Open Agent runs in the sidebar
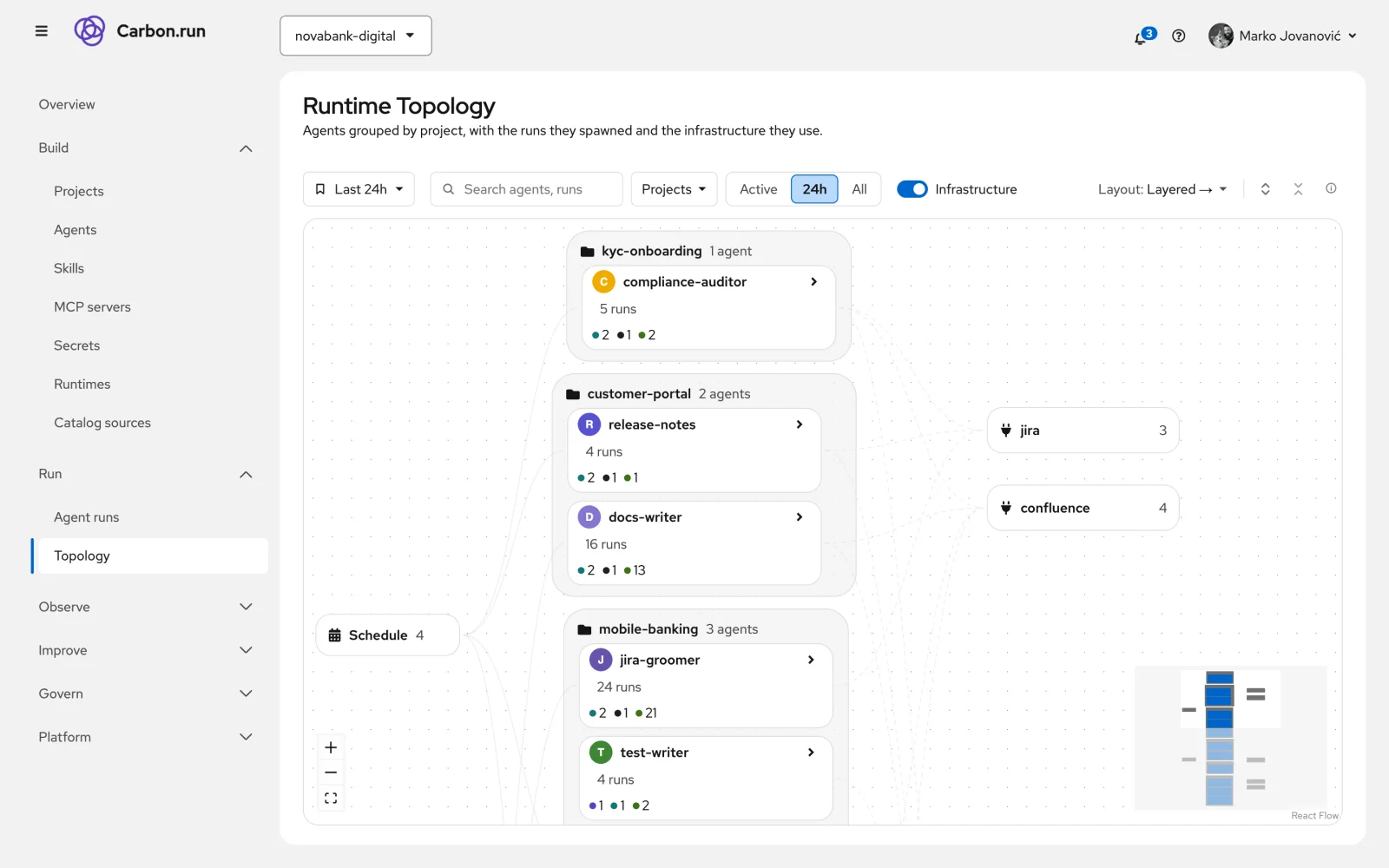This screenshot has width=1389, height=868. coord(87,517)
